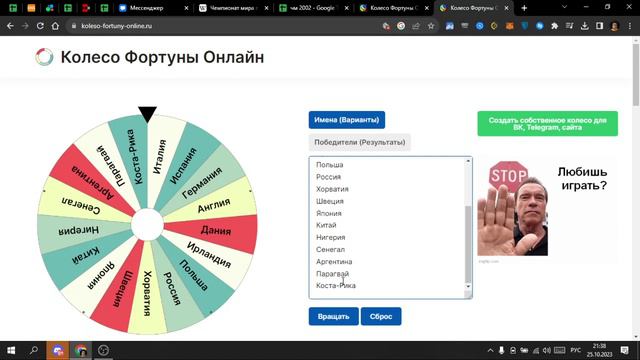Click the Германия wheel segment
Viewport: 640px width, 360px height.
pos(203,182)
